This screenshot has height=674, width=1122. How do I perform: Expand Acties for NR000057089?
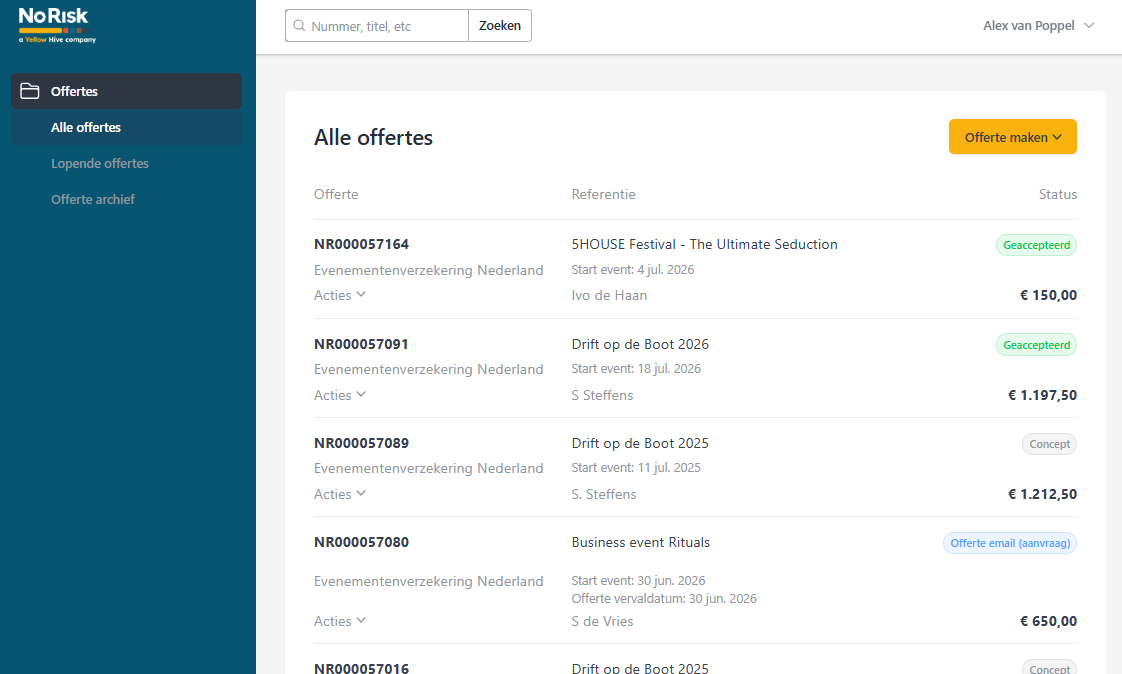(x=340, y=494)
